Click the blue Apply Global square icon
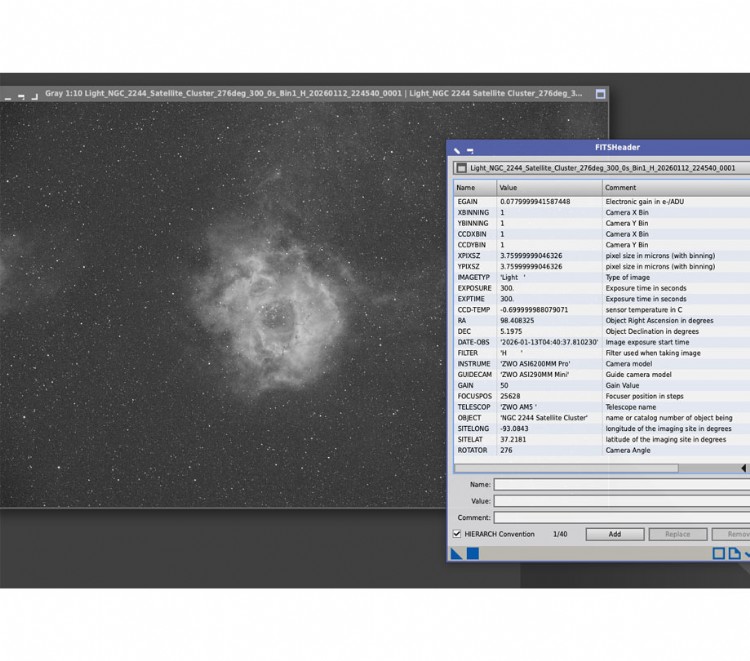The height and width of the screenshot is (661, 750). pyautogui.click(x=473, y=553)
